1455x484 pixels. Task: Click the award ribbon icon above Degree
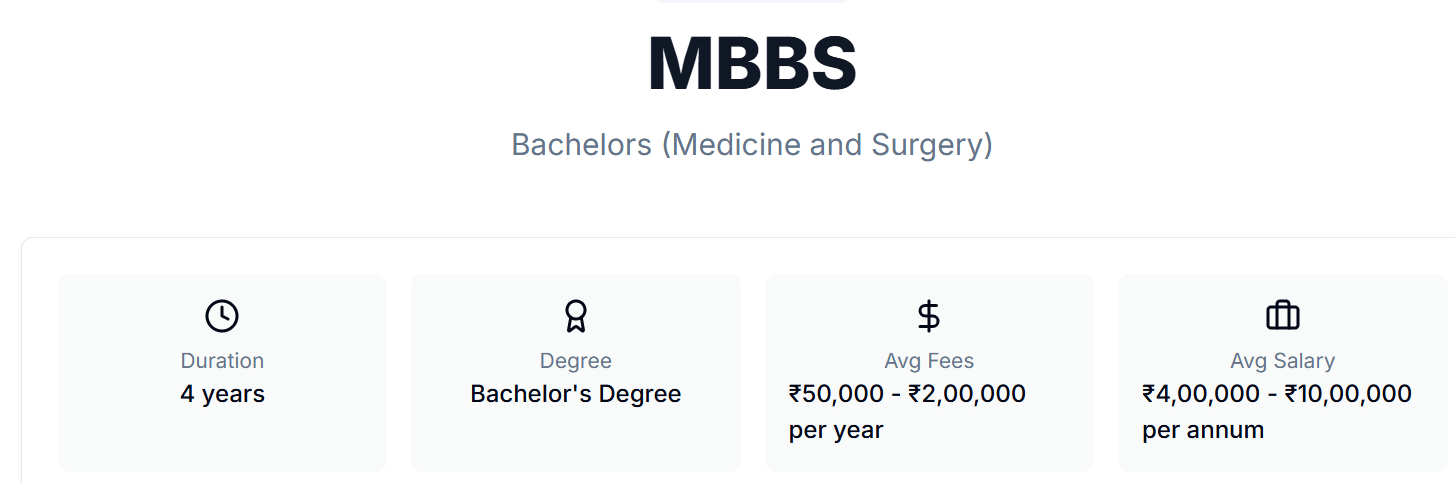[x=576, y=316]
